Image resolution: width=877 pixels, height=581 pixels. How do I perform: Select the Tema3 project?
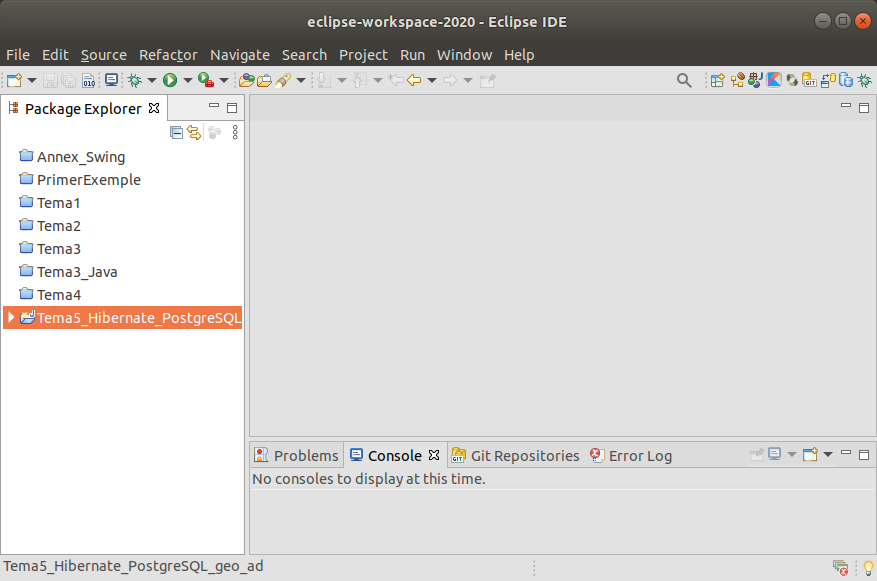(59, 249)
